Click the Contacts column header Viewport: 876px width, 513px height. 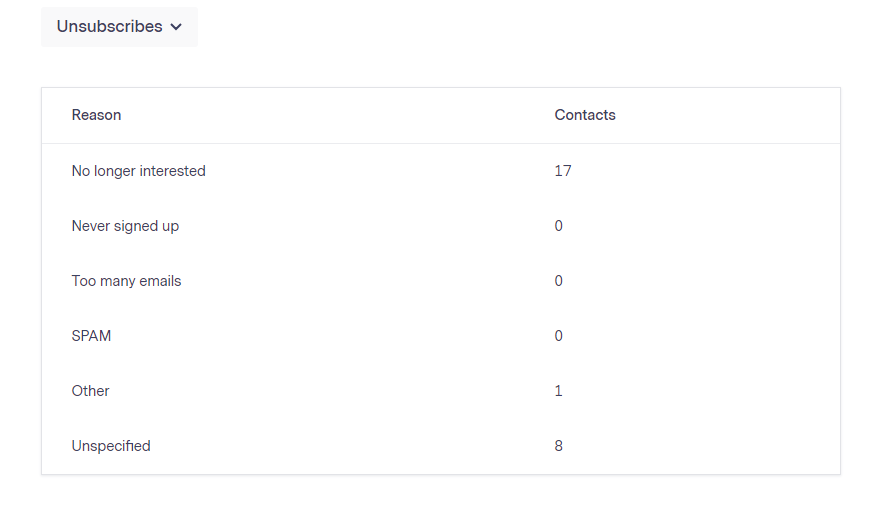[585, 115]
